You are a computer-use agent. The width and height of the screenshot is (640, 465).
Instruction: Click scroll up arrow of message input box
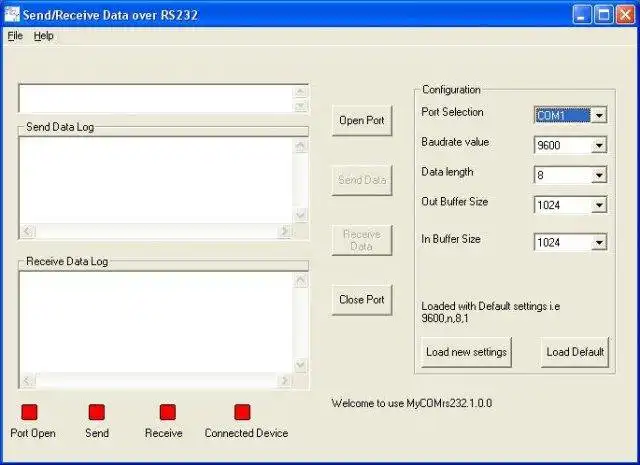(x=301, y=91)
